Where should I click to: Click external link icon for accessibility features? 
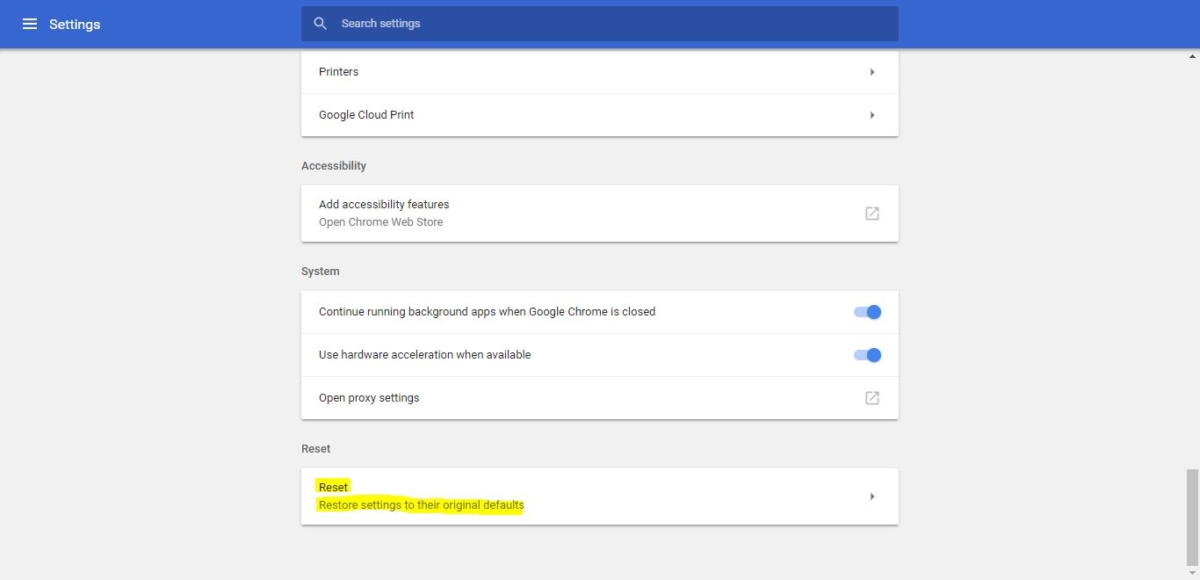[x=872, y=213]
